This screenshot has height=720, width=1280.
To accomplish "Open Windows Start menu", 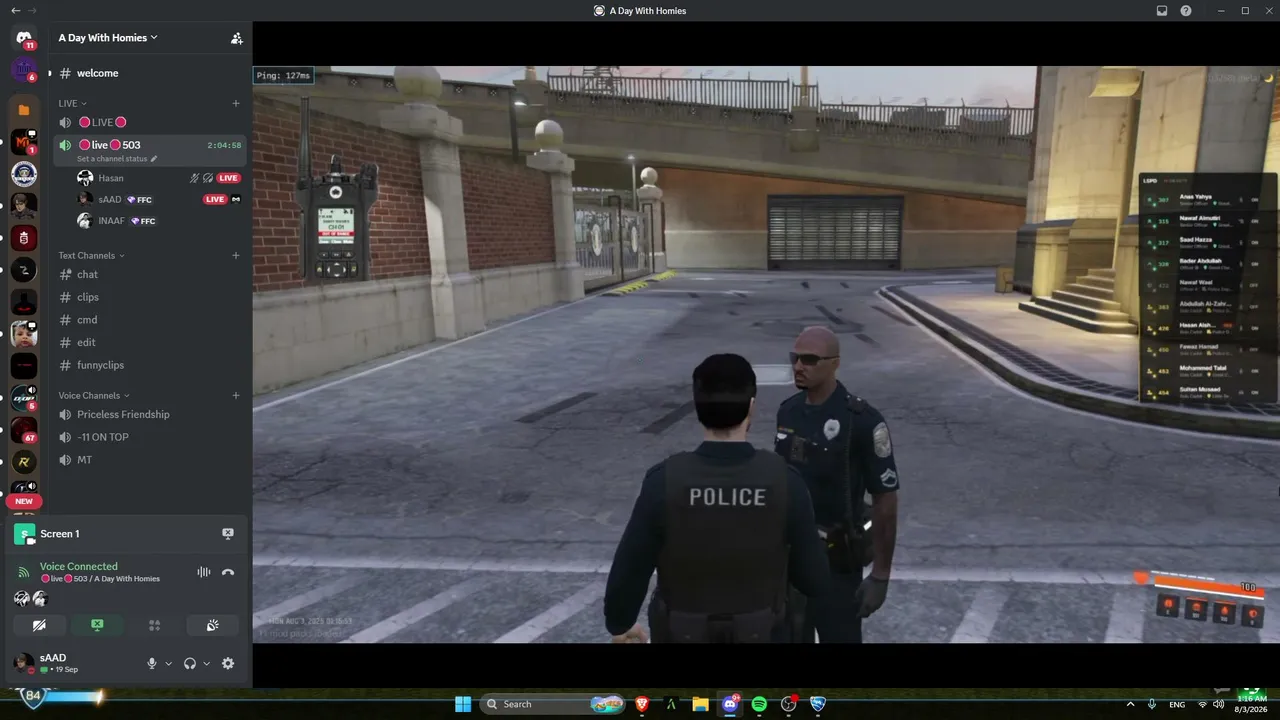I will coord(463,704).
